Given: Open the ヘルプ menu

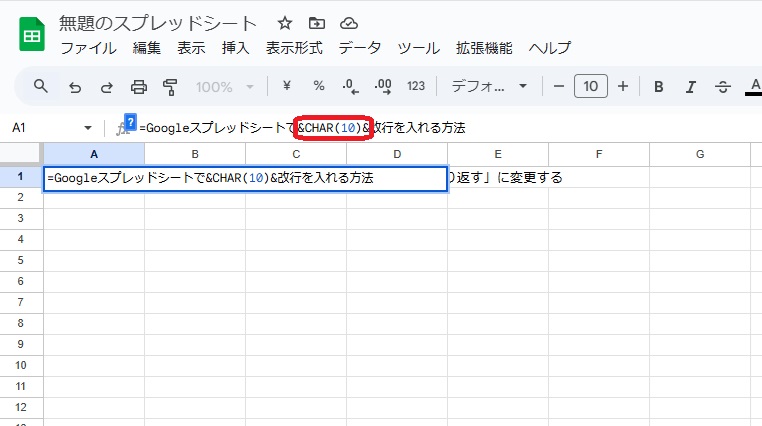Looking at the screenshot, I should click(550, 48).
